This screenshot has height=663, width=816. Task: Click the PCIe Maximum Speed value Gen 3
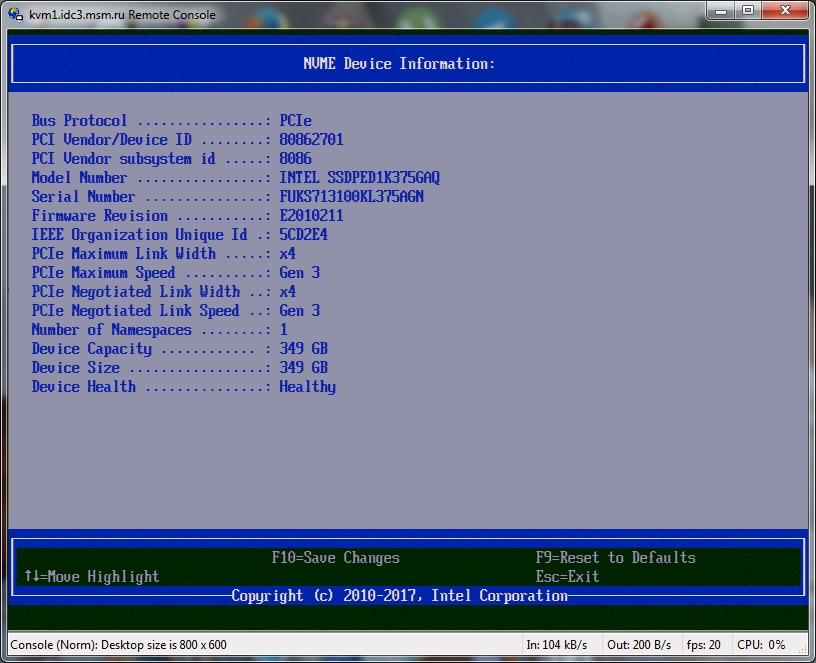click(300, 273)
